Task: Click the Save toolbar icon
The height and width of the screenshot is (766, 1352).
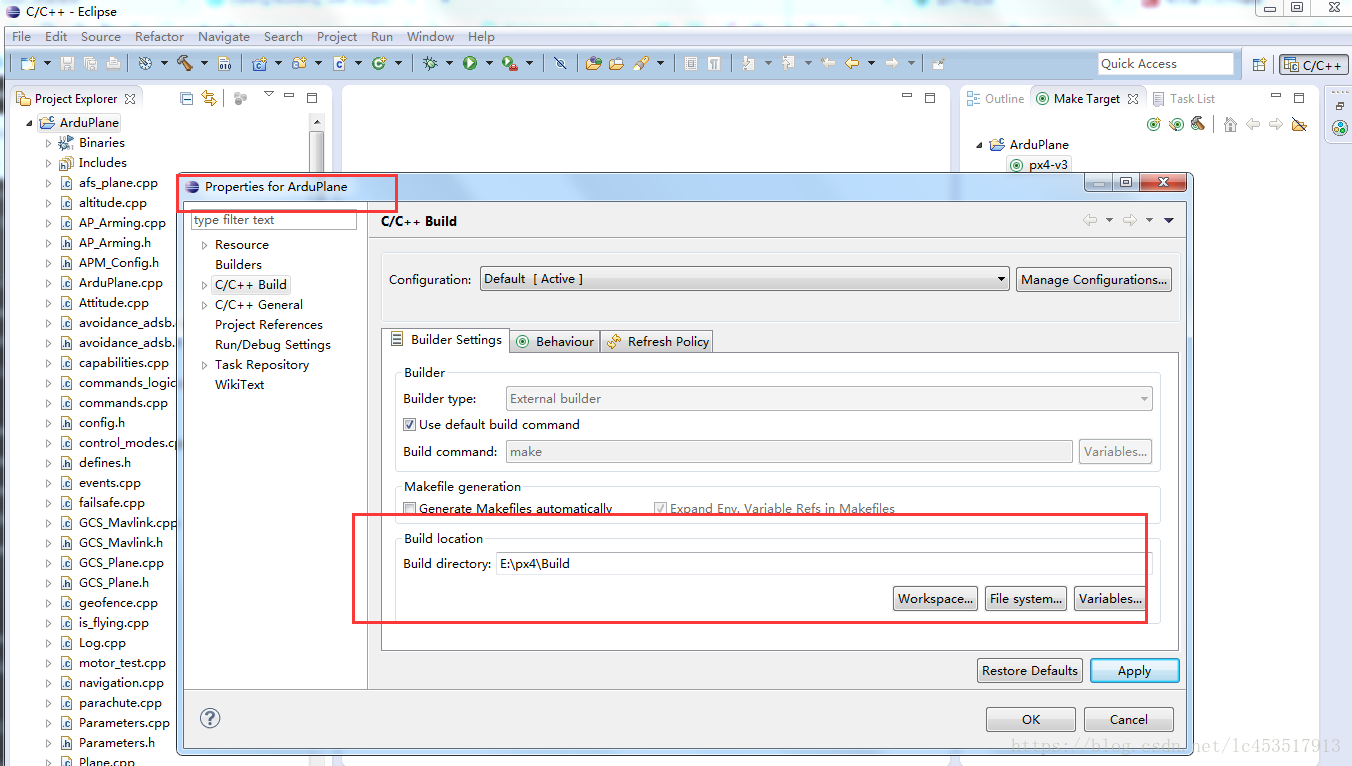Action: click(68, 63)
